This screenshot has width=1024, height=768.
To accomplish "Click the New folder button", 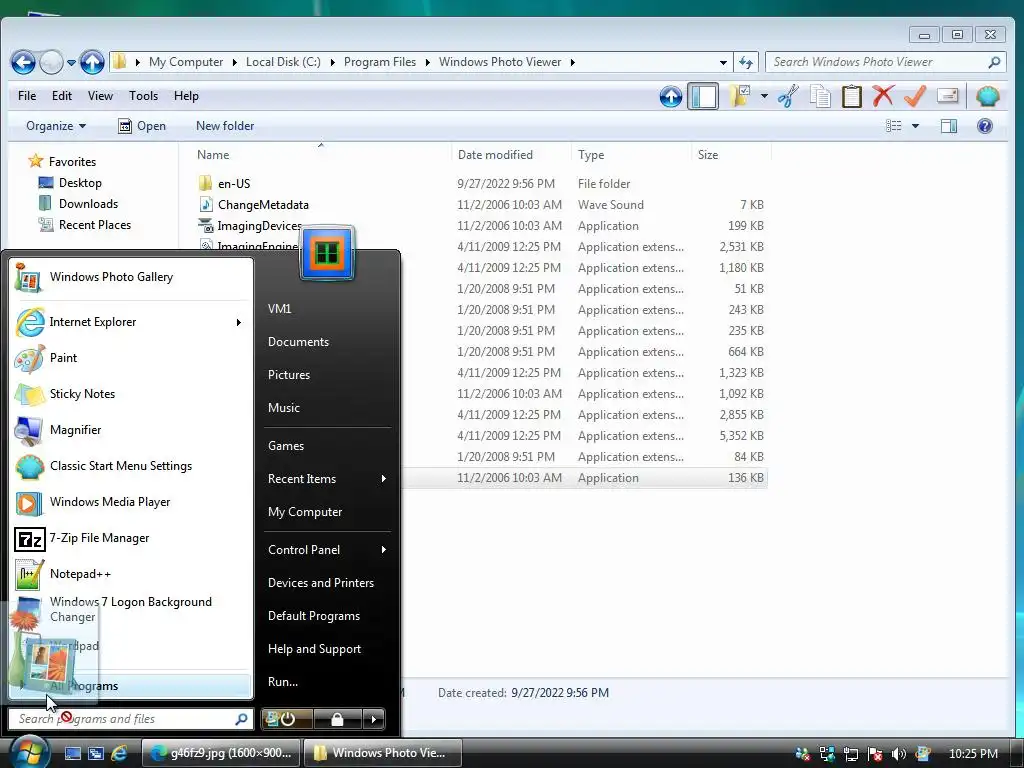I will tap(225, 126).
